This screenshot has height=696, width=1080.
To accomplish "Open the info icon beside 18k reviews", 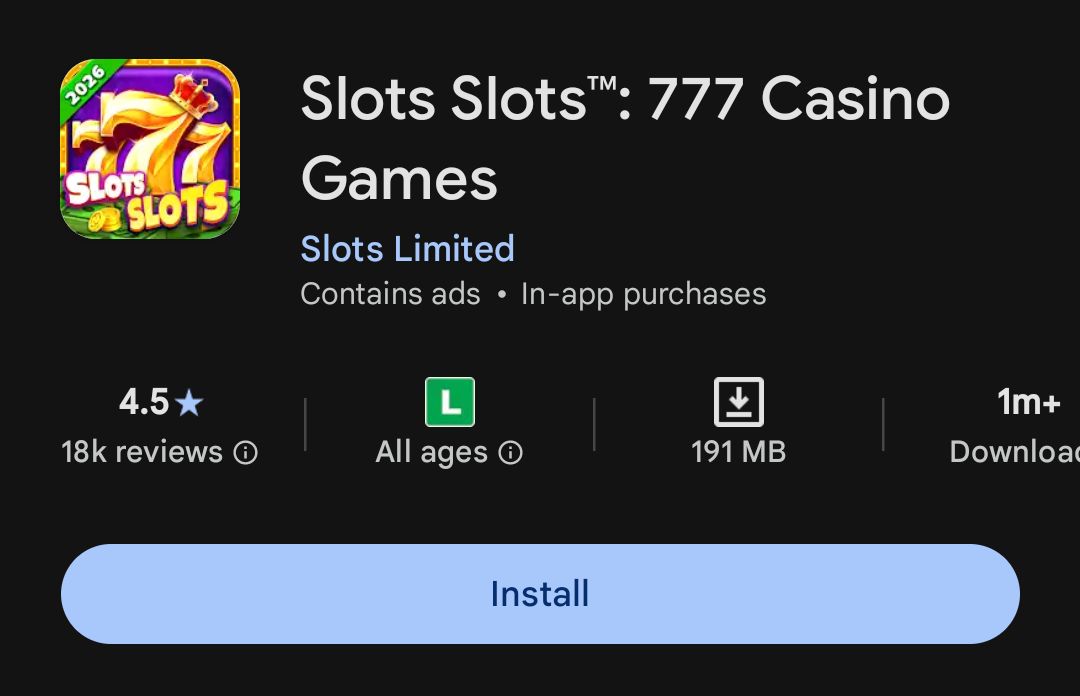I will [245, 453].
